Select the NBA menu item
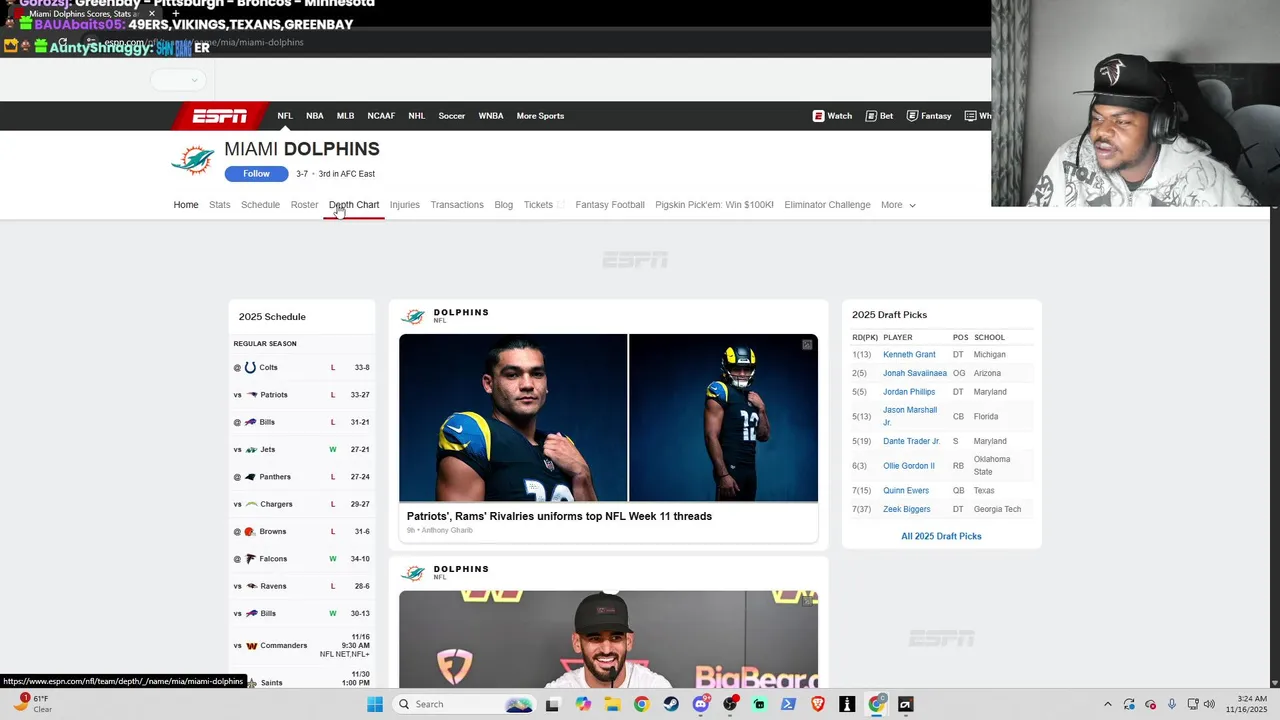 click(315, 116)
